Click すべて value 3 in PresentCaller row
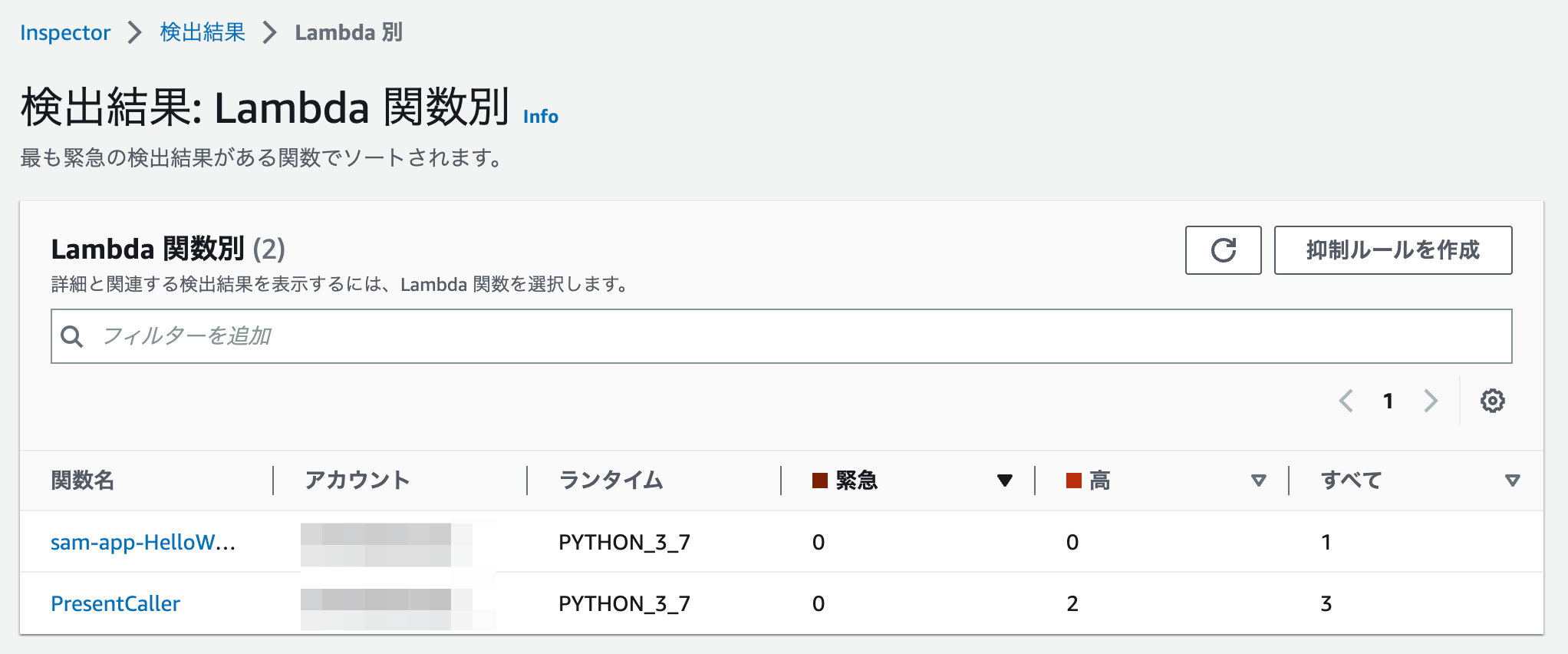The width and height of the screenshot is (1568, 654). point(1326,604)
